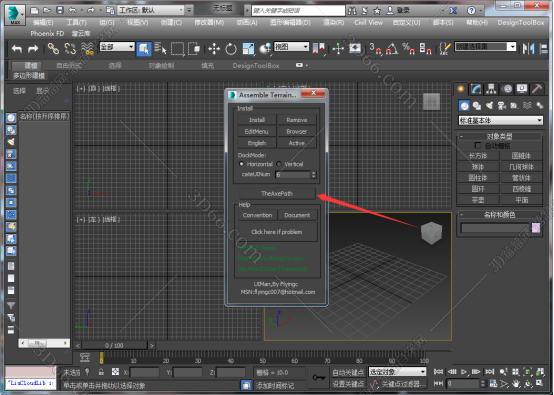Image resolution: width=554 pixels, height=395 pixels.
Task: Open standard primitives category dropdown
Action: [x=500, y=120]
